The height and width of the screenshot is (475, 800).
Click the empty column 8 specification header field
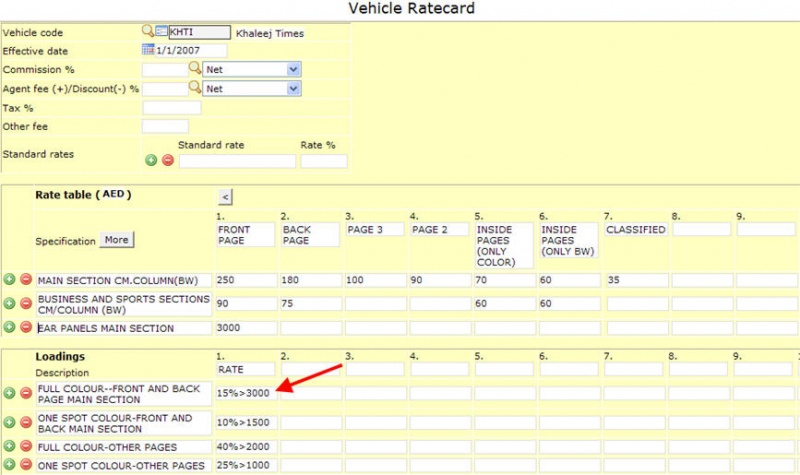pyautogui.click(x=702, y=230)
